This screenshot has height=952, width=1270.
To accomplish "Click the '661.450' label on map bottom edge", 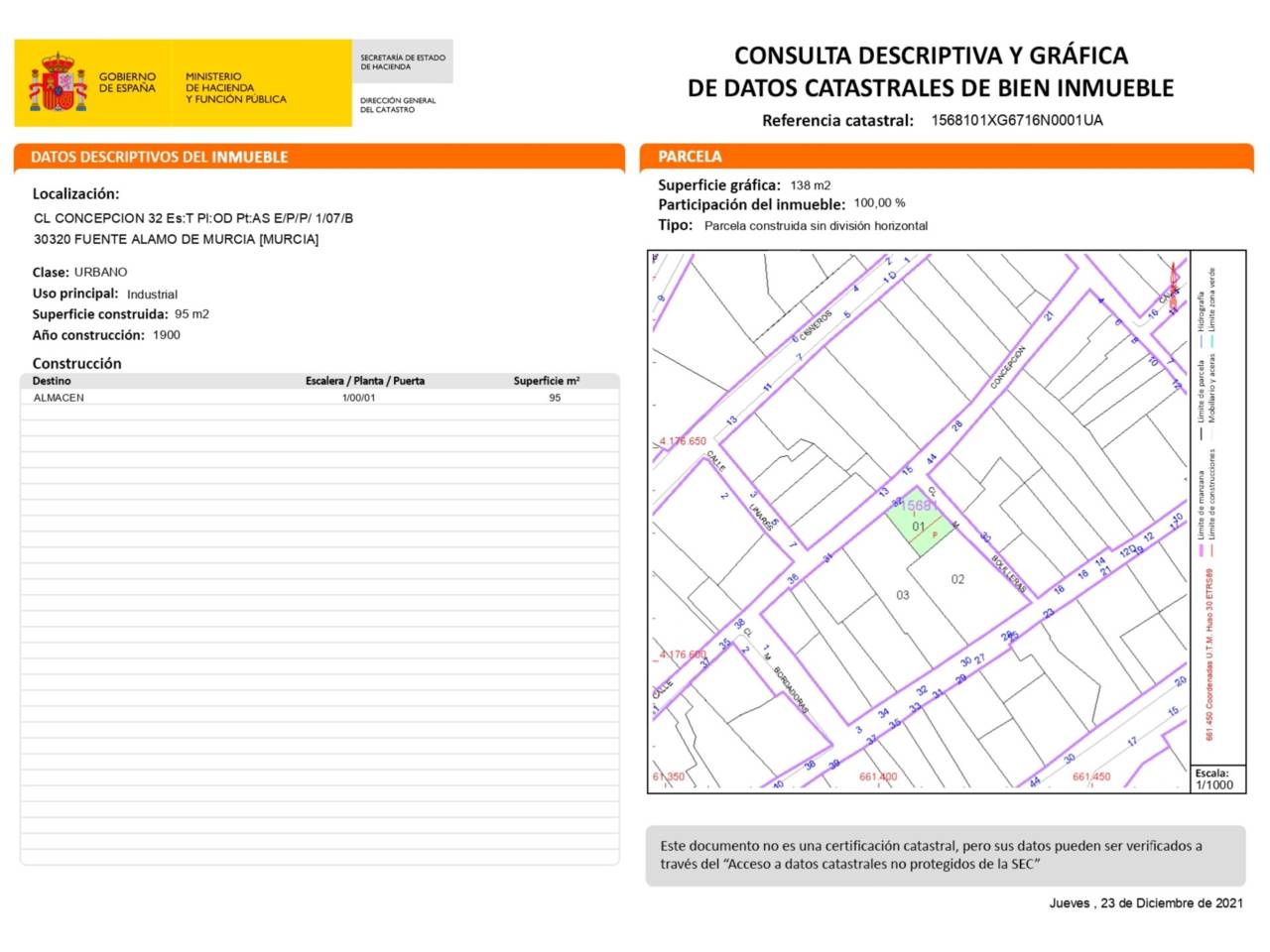I will click(x=1091, y=776).
